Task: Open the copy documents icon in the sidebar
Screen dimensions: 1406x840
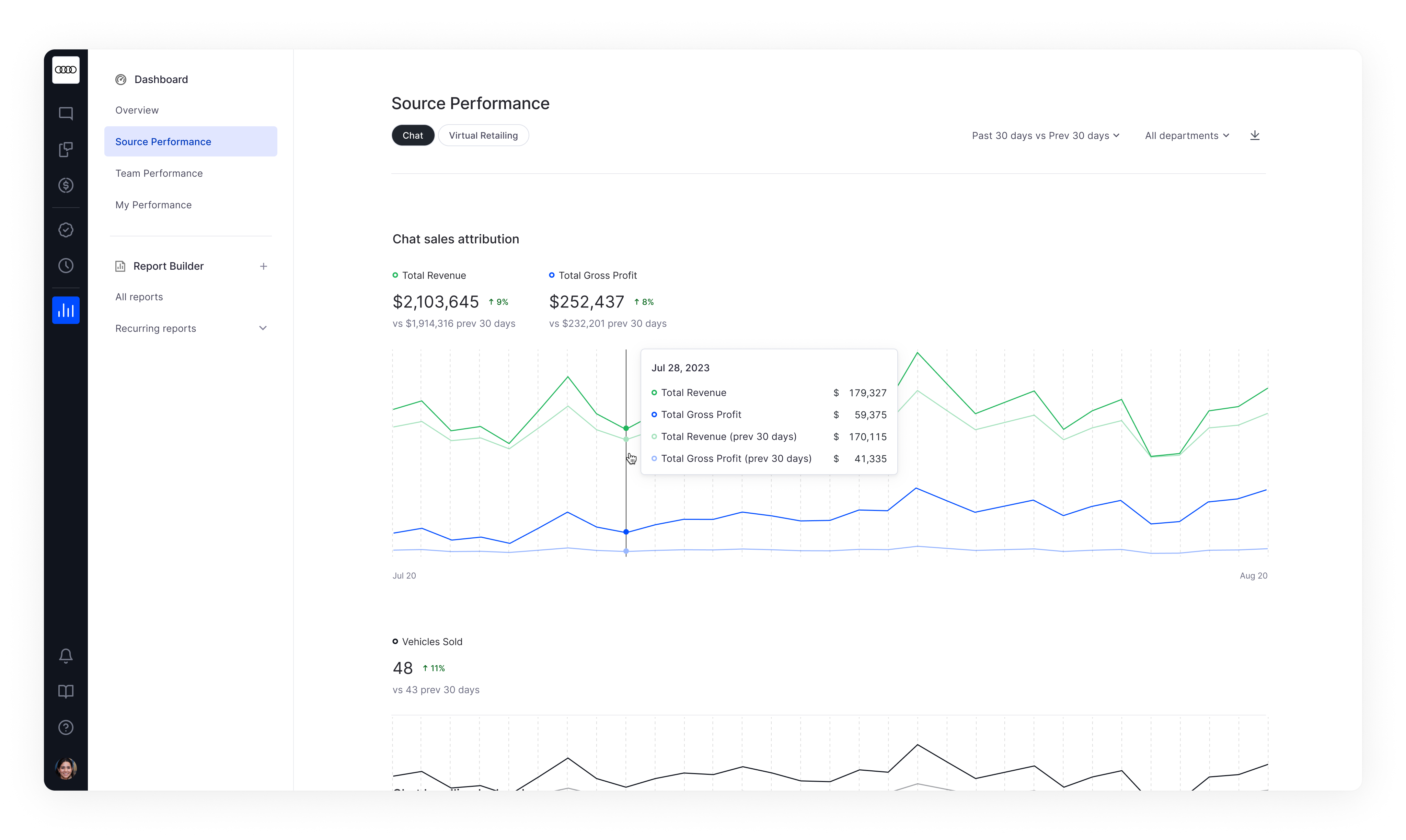Action: click(x=66, y=149)
